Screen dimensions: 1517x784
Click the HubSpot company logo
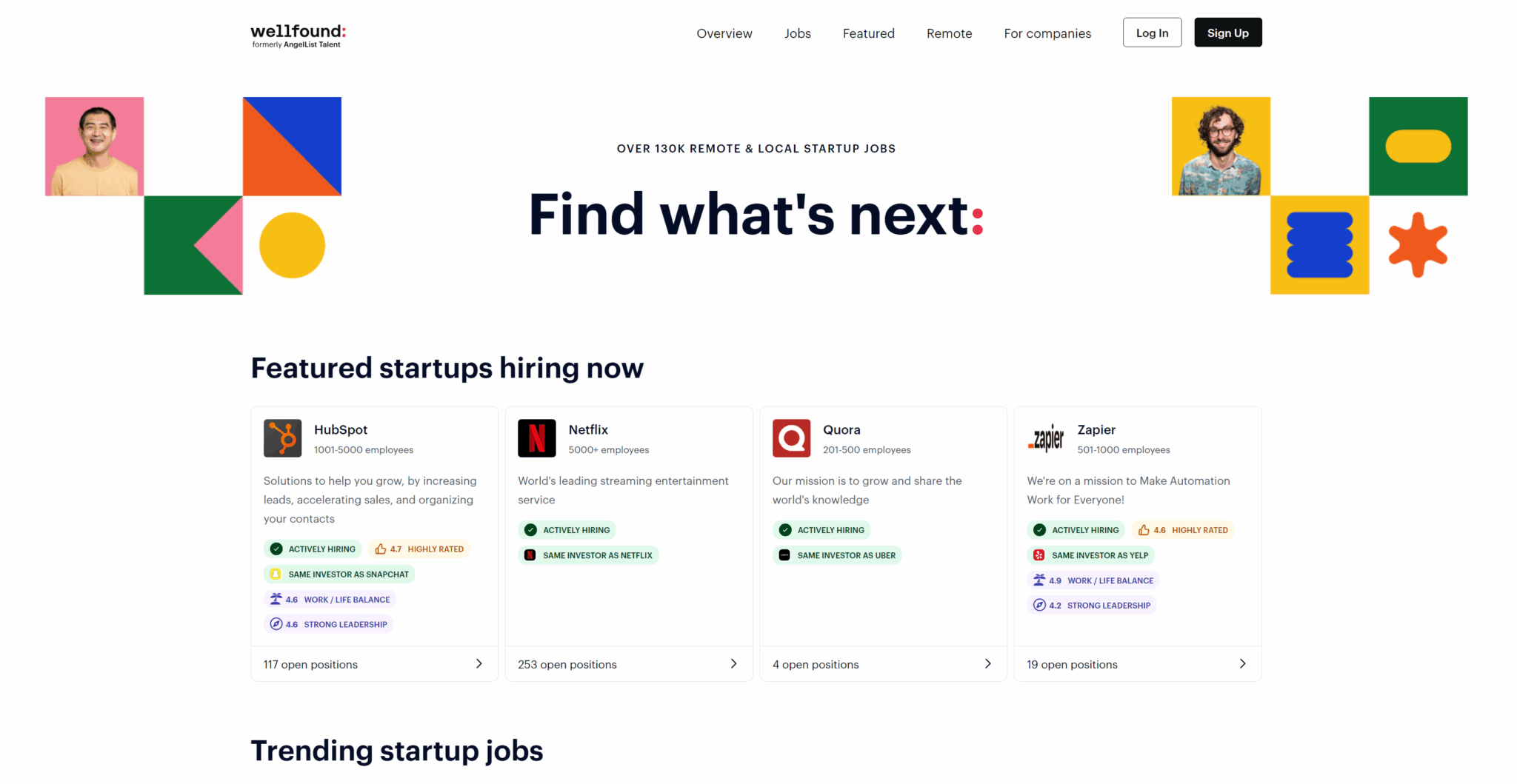point(282,438)
